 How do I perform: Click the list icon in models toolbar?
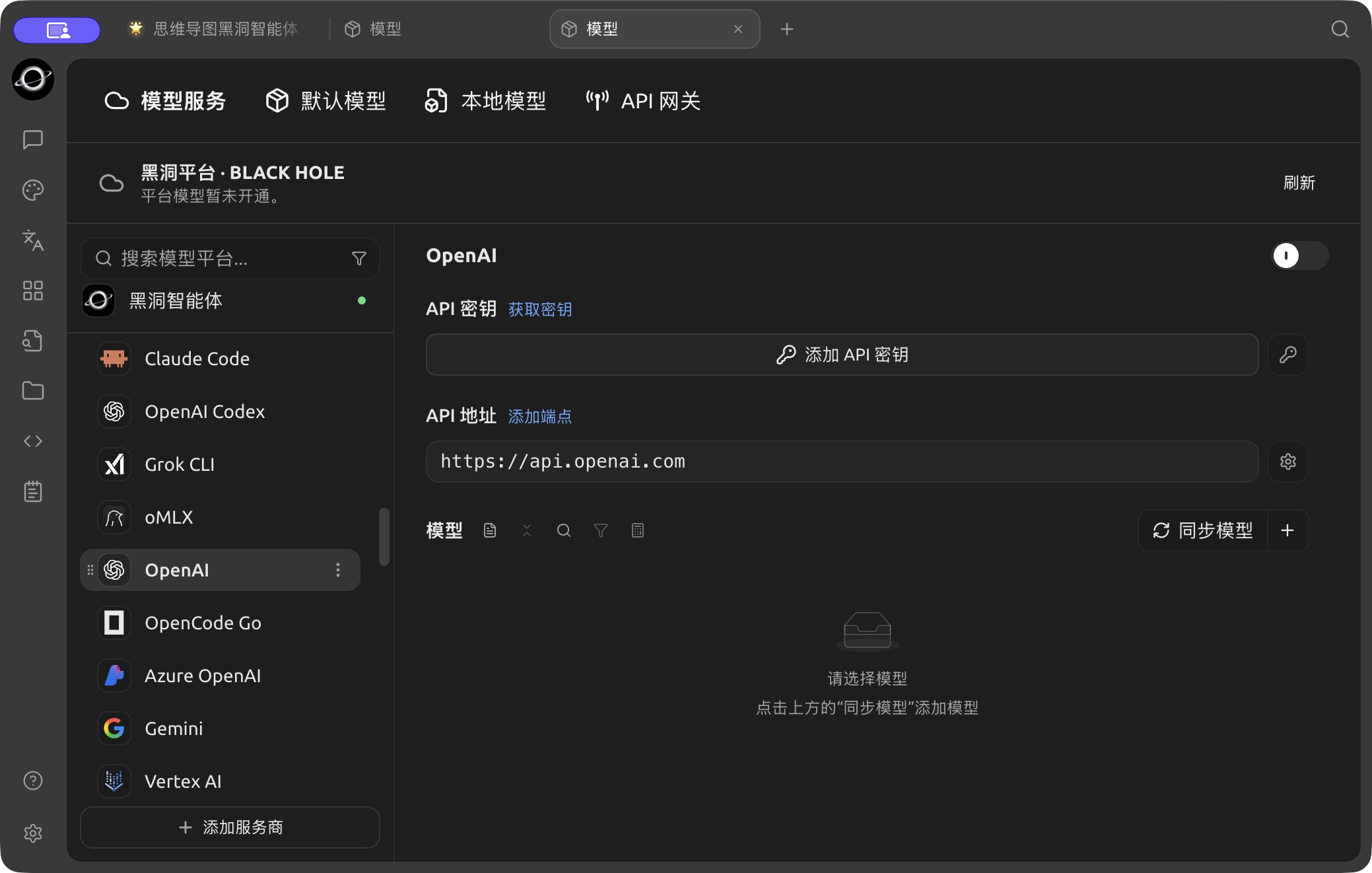pyautogui.click(x=638, y=530)
